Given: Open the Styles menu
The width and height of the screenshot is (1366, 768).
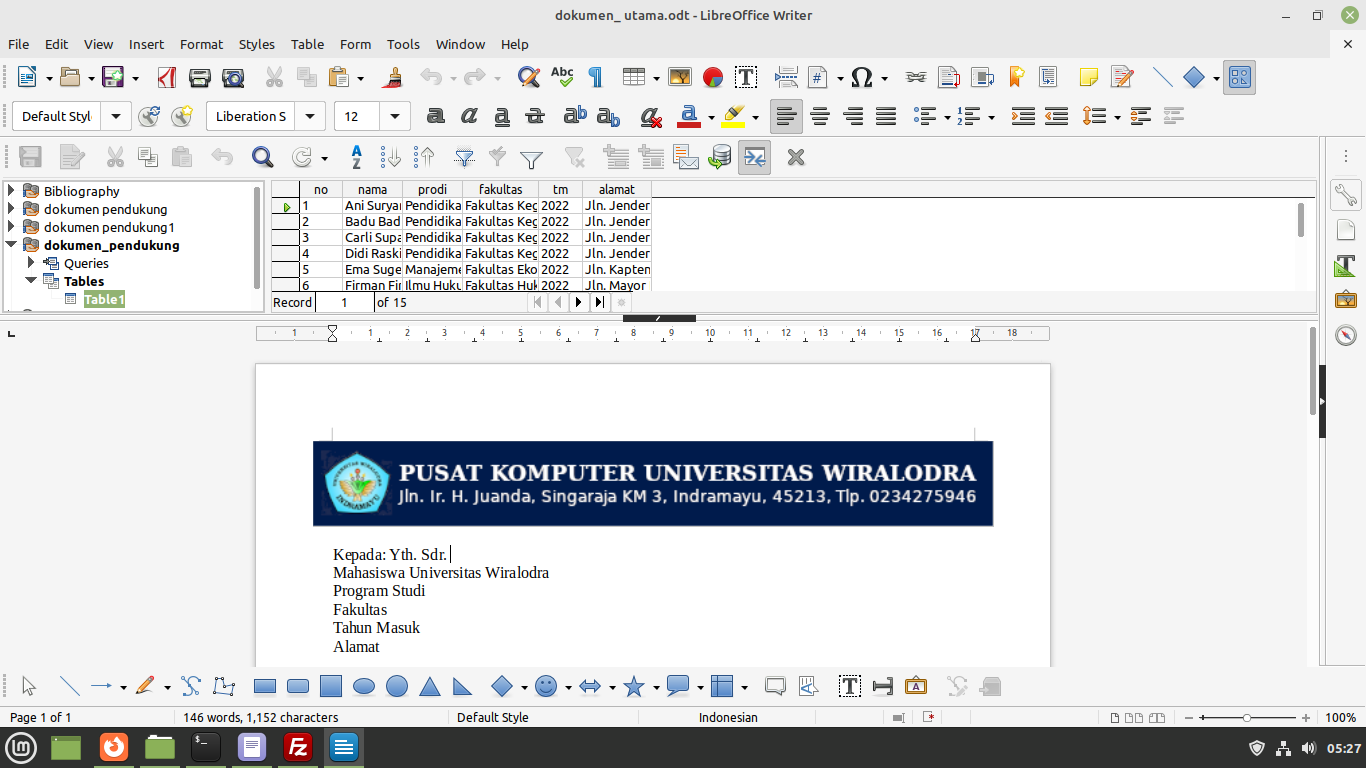Looking at the screenshot, I should coord(256,44).
